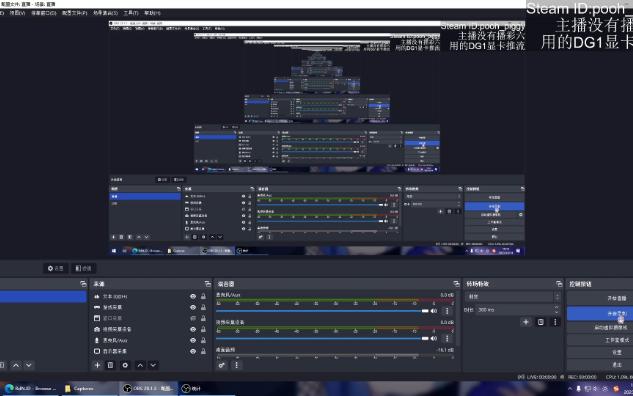Open advanced audio properties link-gear icon in mixer
633x396 pixels.
click(x=222, y=365)
